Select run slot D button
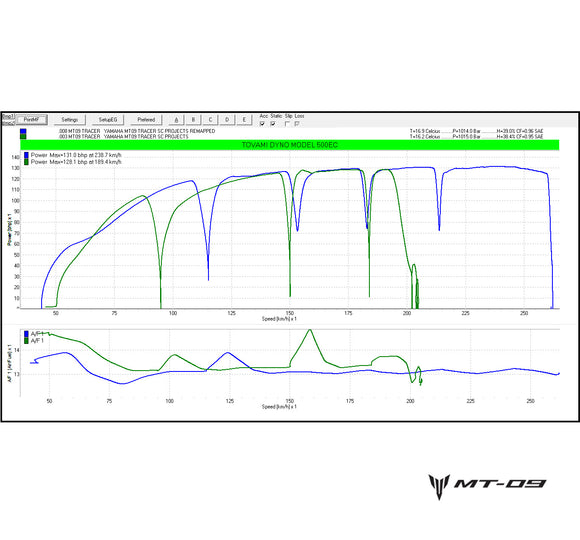The width and height of the screenshot is (580, 540). 227,119
